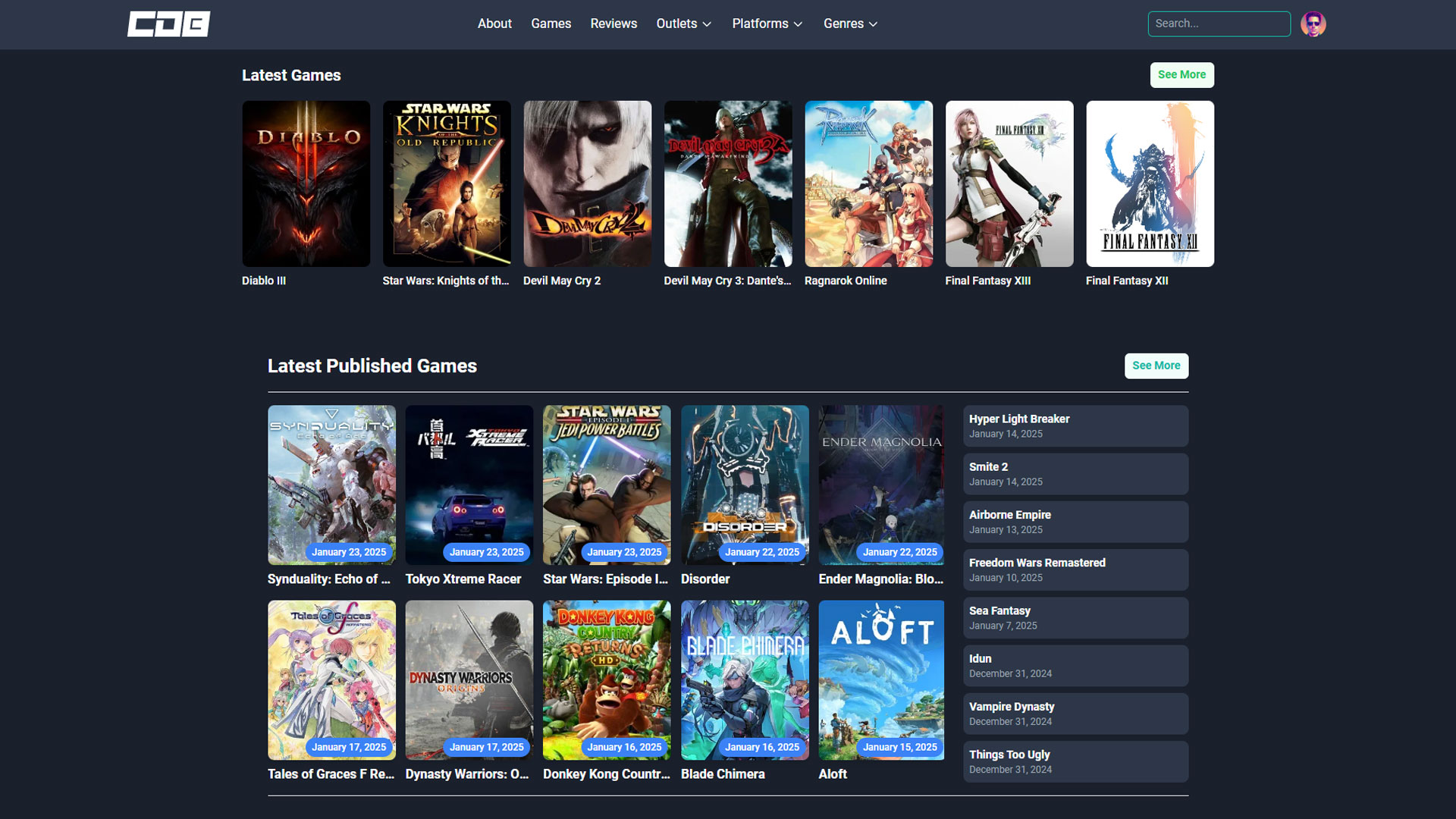The height and width of the screenshot is (819, 1456).
Task: Expand the Platforms dropdown
Action: click(x=767, y=24)
